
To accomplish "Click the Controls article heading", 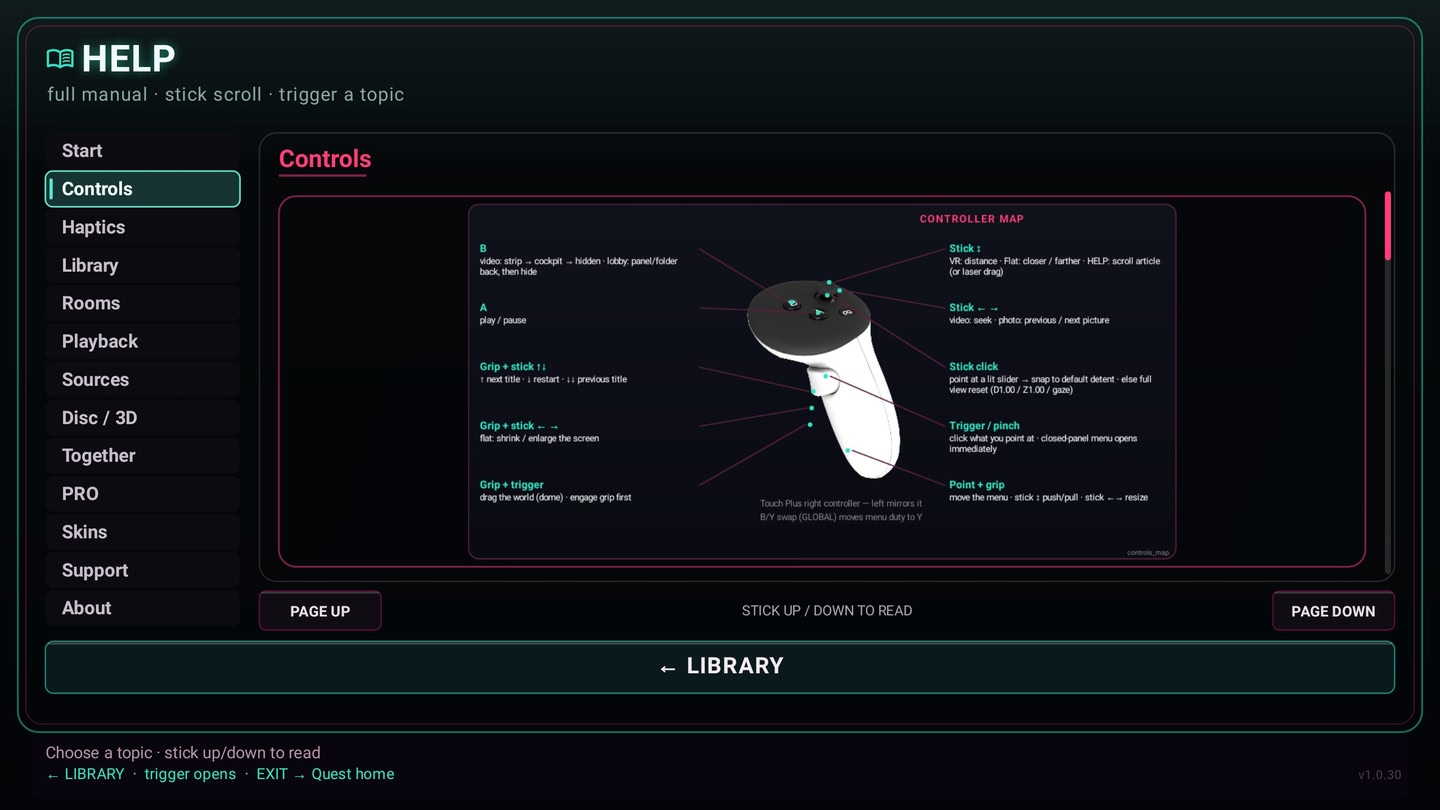I will (325, 159).
